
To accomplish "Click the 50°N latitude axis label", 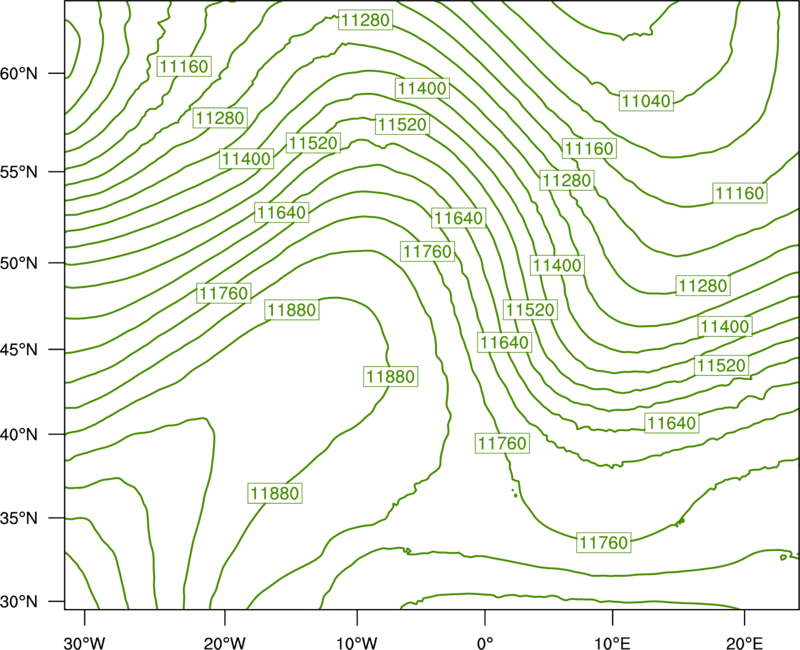I will click(19, 263).
